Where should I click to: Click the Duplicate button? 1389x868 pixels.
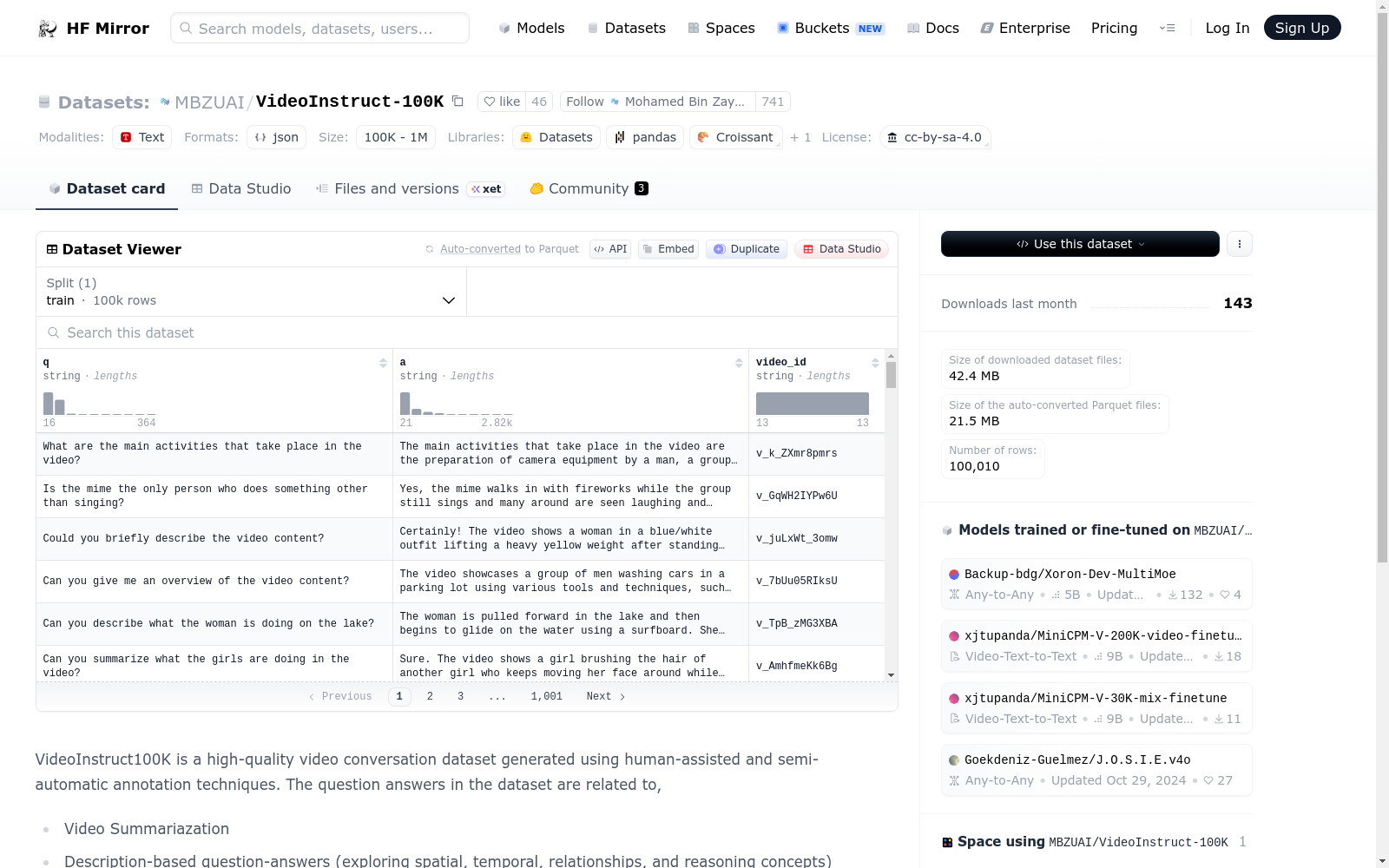pos(747,249)
